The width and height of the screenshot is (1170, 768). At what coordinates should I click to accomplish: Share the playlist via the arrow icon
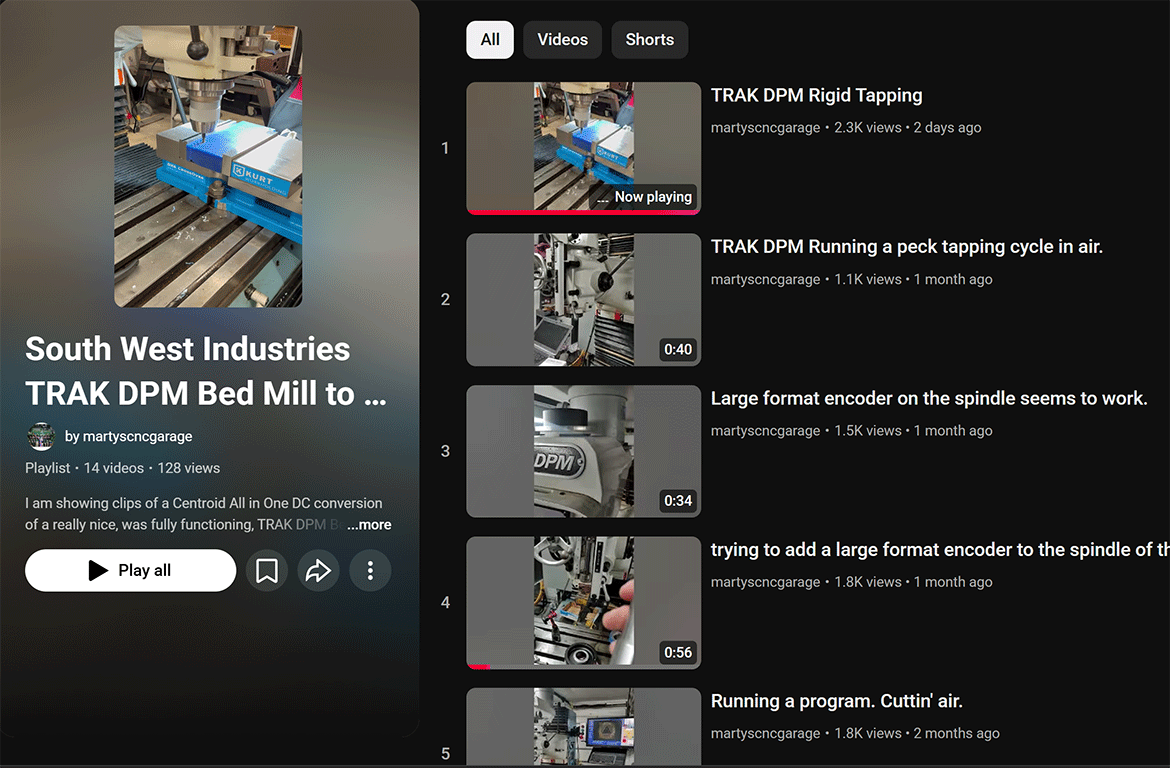click(x=318, y=570)
